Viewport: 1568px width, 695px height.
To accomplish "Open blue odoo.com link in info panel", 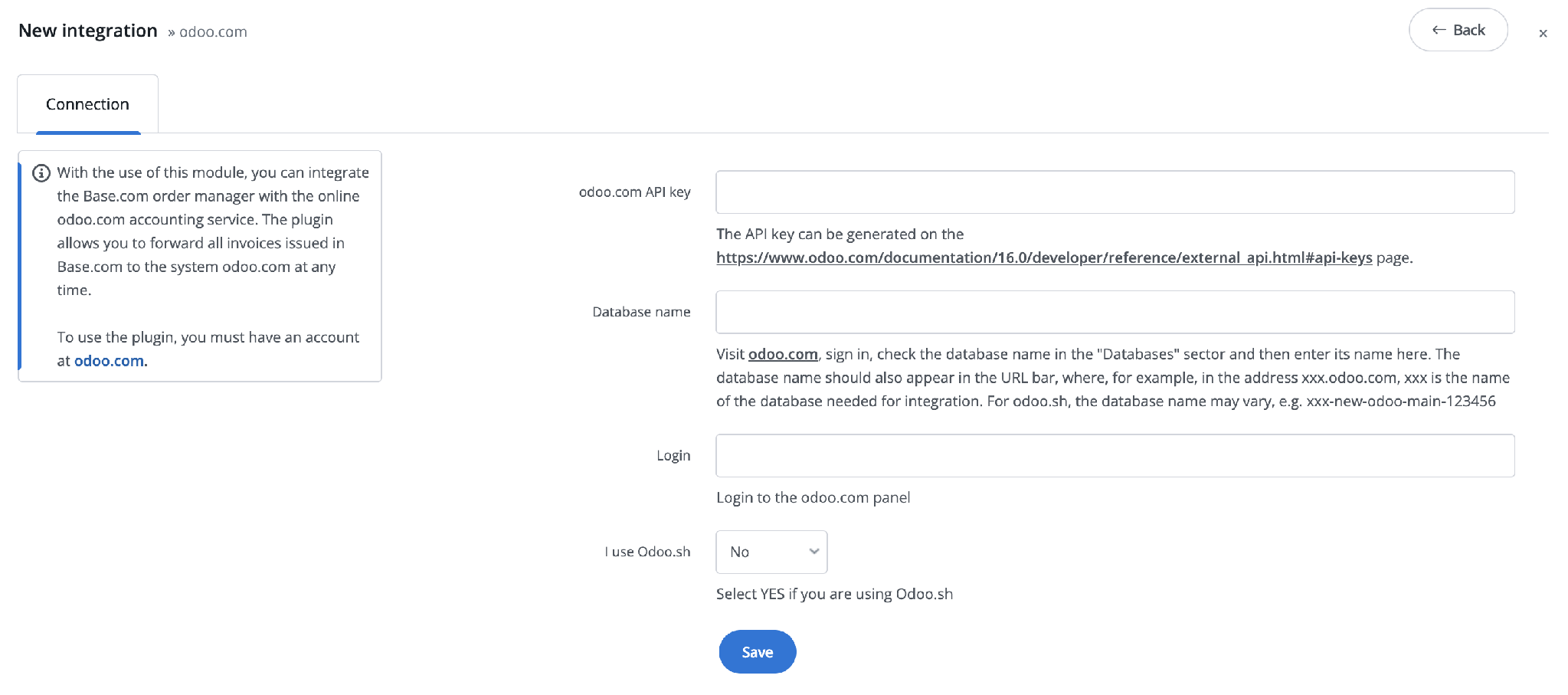I will [109, 361].
